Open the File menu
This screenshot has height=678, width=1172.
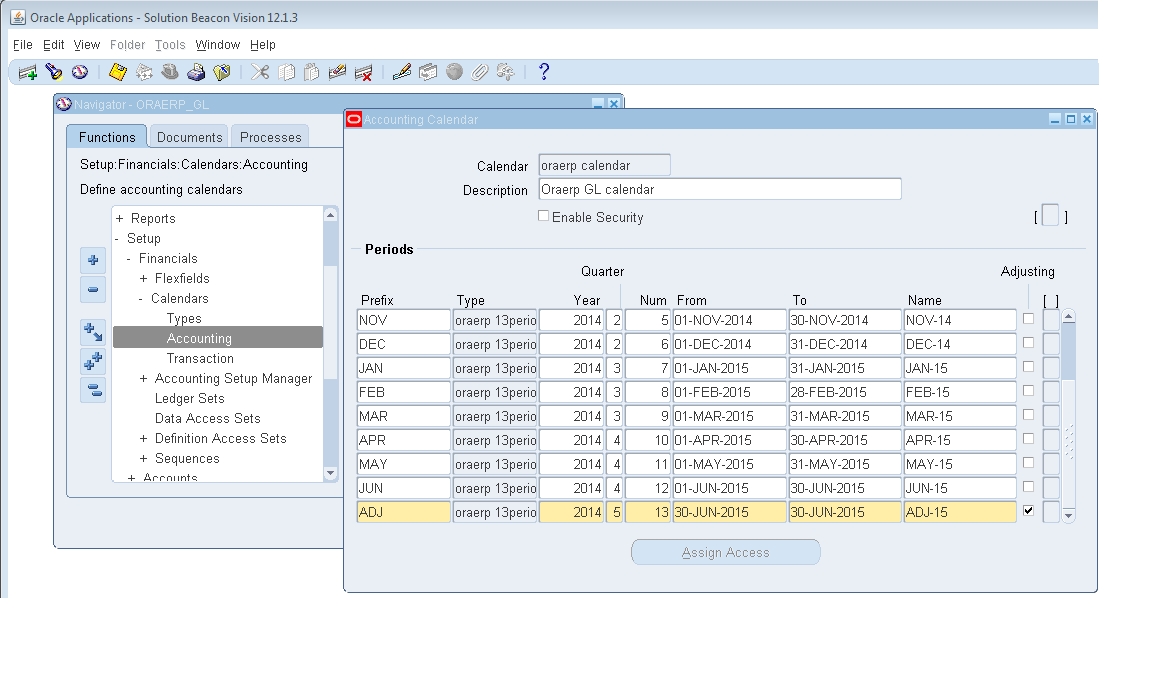[x=22, y=45]
